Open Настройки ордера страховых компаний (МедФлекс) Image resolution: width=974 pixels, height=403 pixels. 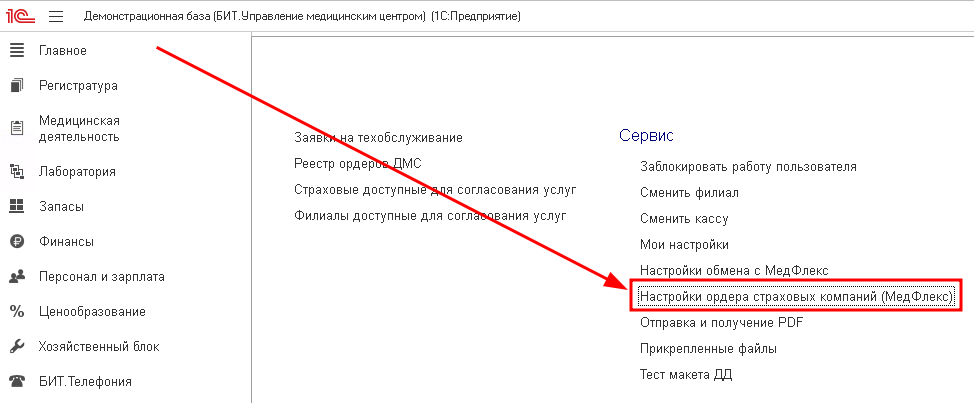coord(797,297)
